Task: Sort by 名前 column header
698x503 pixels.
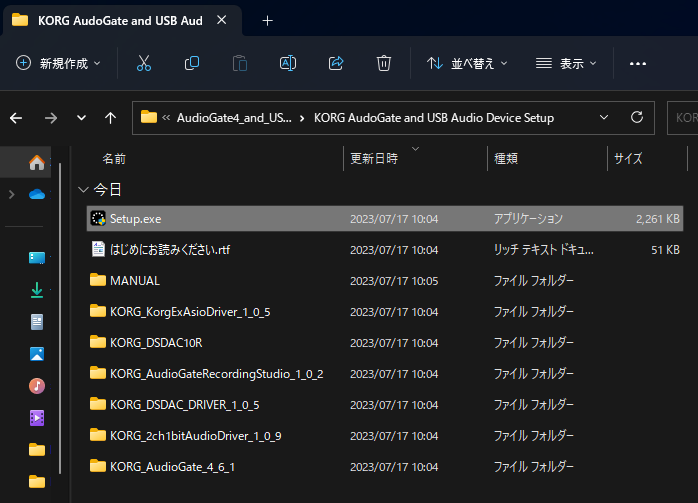Action: coord(114,158)
